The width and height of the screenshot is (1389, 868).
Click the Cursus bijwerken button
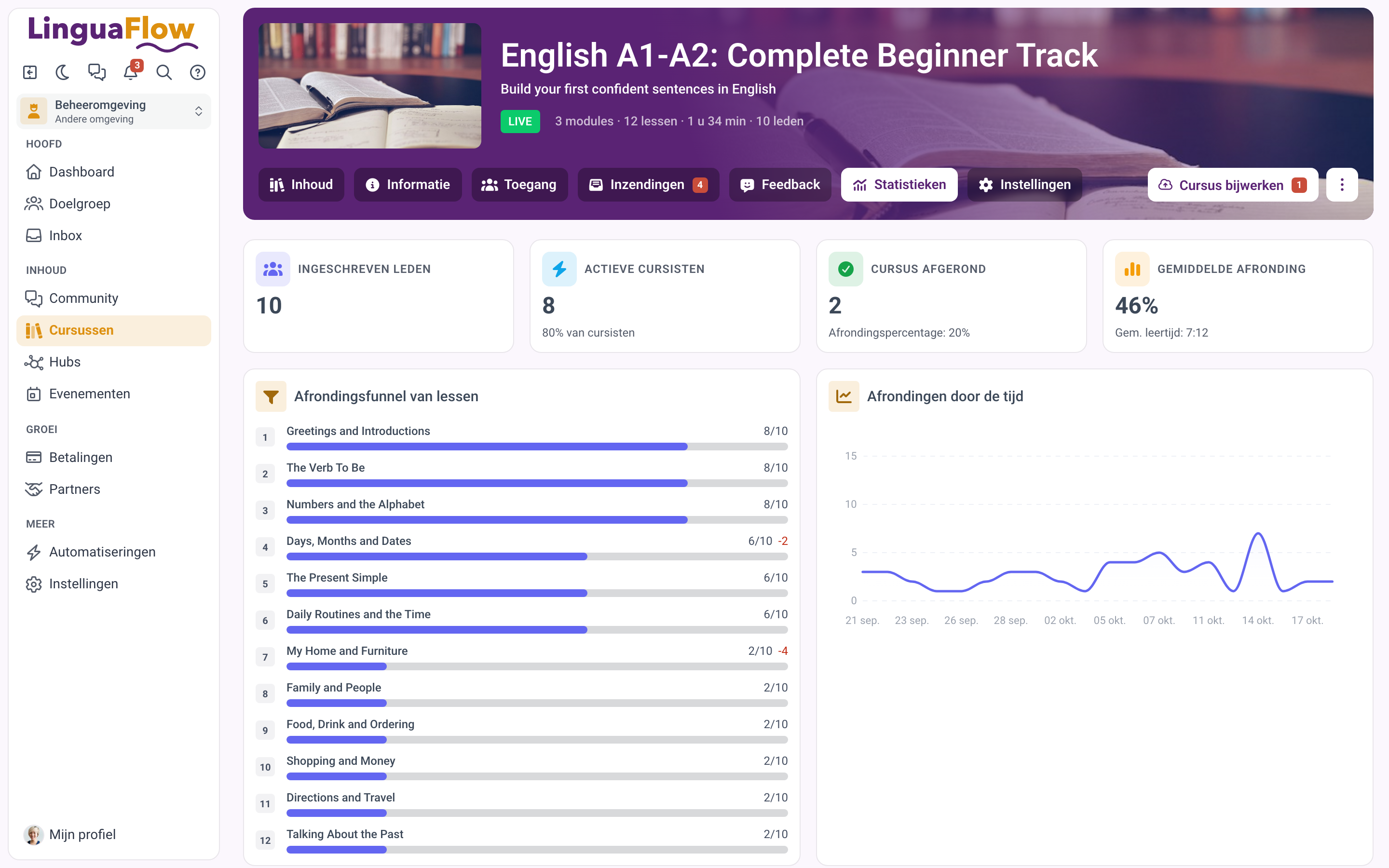pos(1233,185)
